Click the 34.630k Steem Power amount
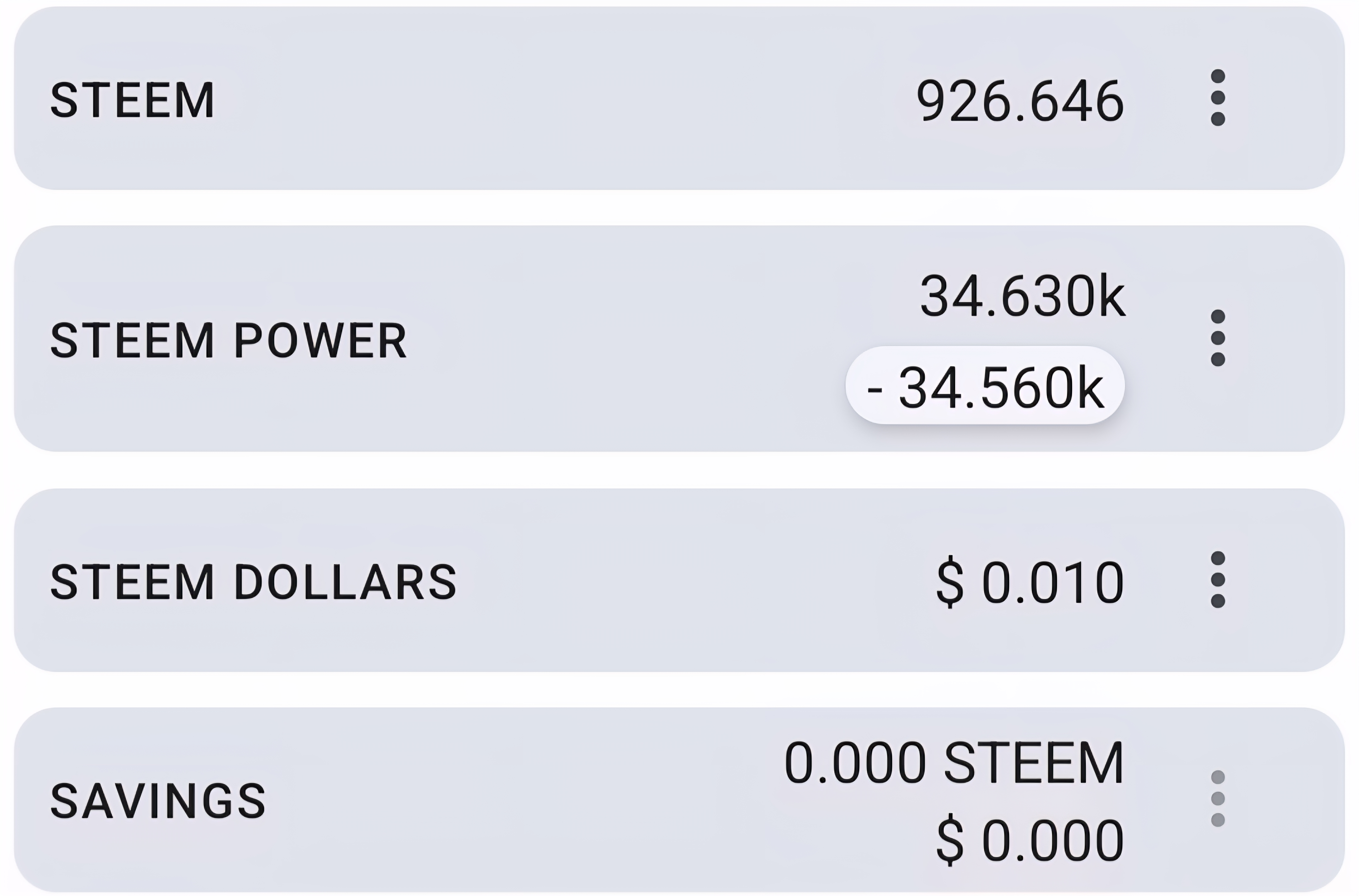The image size is (1359, 896). [x=1022, y=297]
